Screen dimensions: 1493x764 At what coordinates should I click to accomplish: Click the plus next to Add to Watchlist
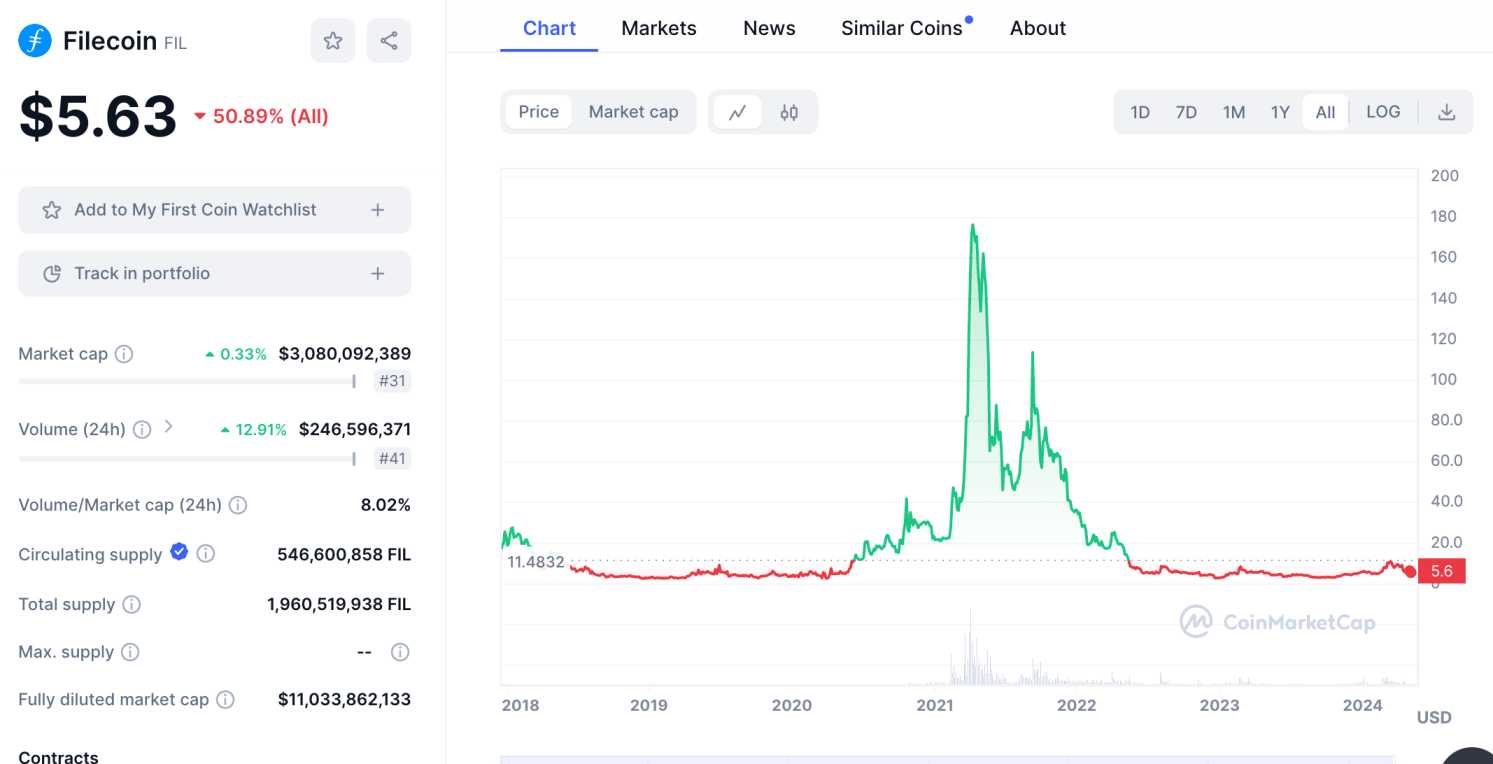pyautogui.click(x=377, y=210)
